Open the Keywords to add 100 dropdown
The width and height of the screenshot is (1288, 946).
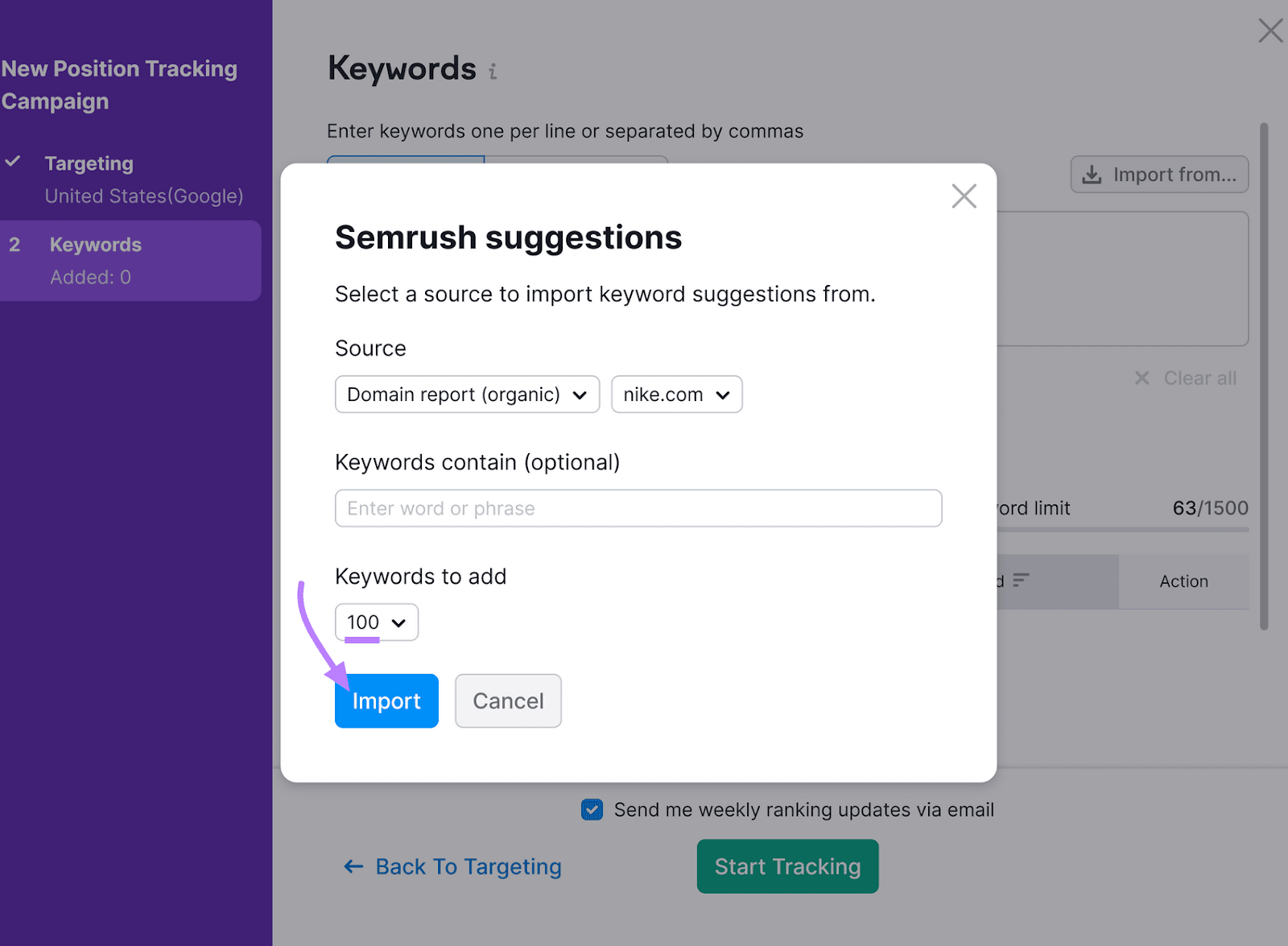click(x=376, y=622)
